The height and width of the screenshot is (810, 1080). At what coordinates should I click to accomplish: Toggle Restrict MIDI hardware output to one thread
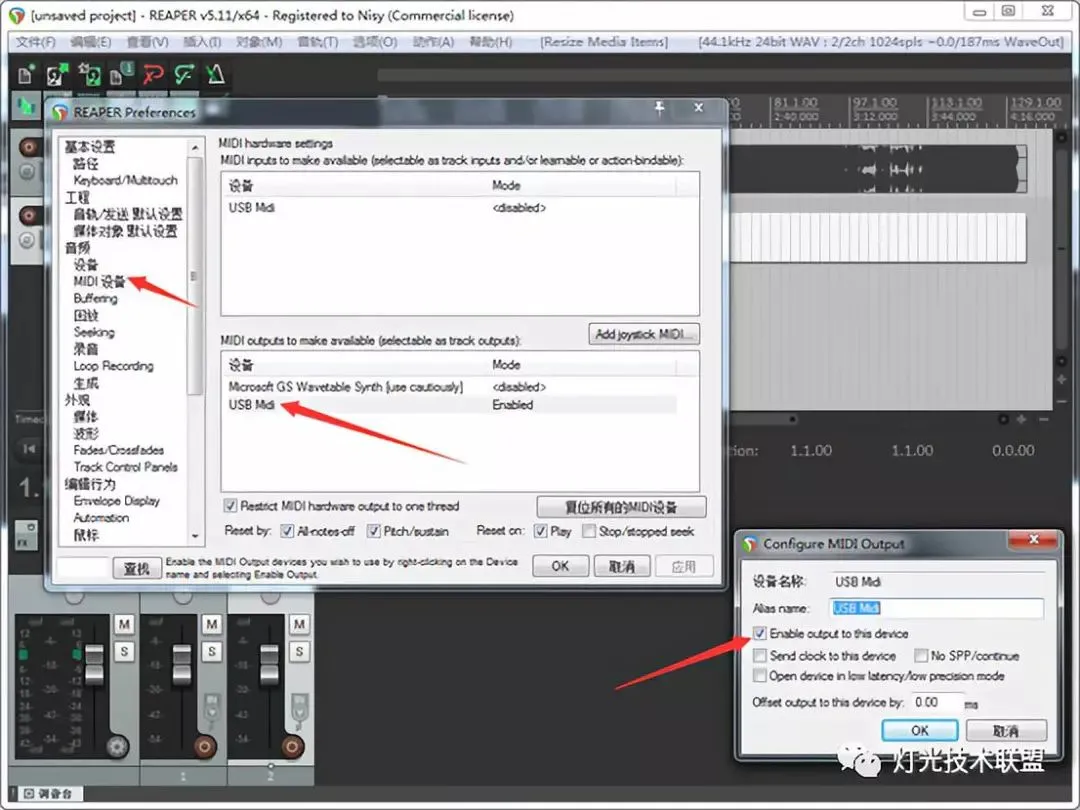click(231, 506)
